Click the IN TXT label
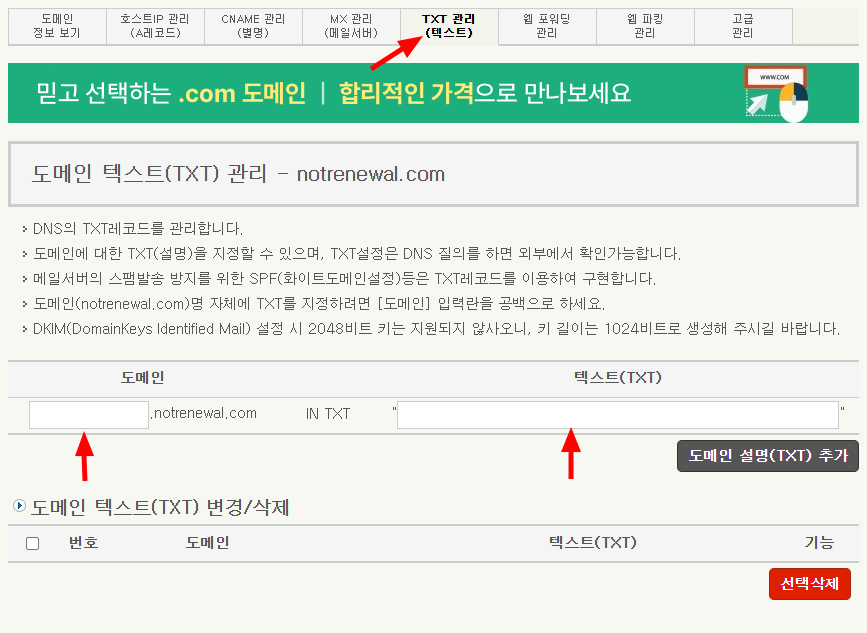The width and height of the screenshot is (867, 633). [x=328, y=414]
